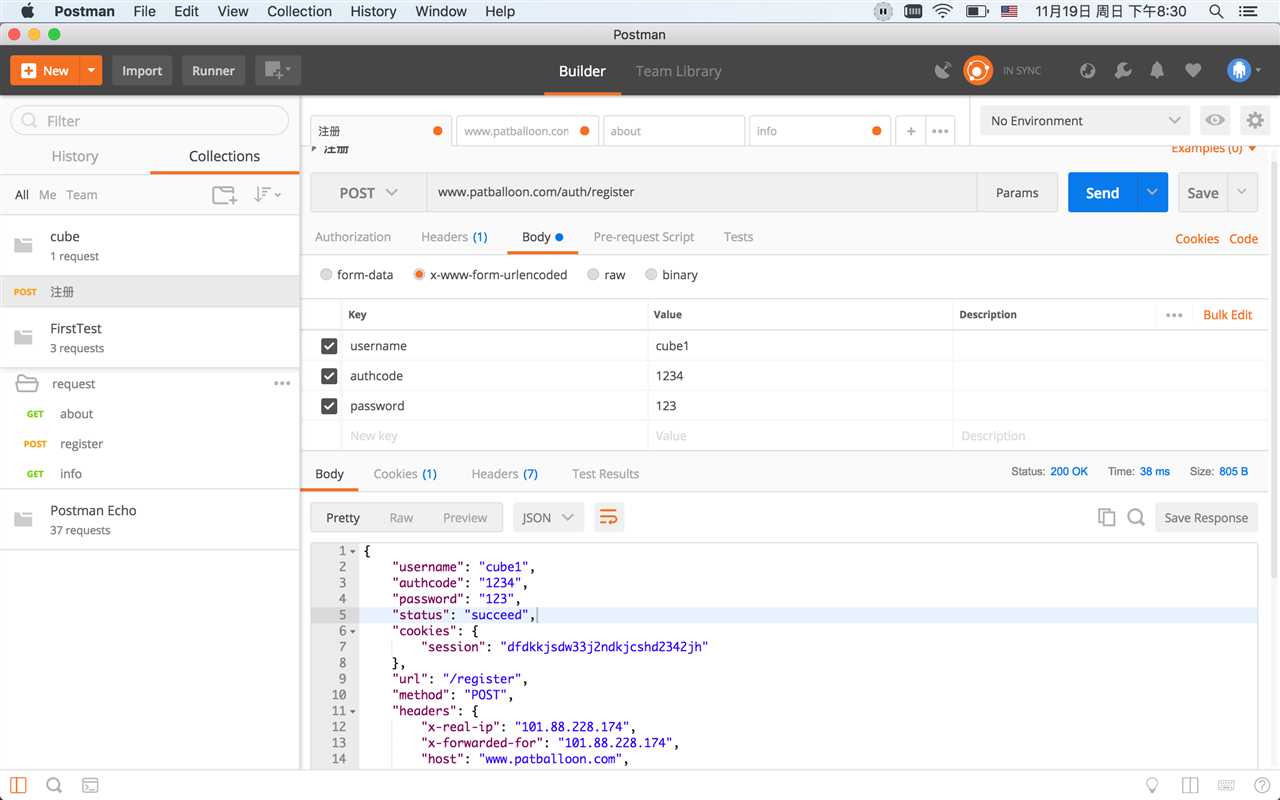Switch to the response Cookies (1) tab
The height and width of the screenshot is (800, 1280).
click(x=405, y=474)
